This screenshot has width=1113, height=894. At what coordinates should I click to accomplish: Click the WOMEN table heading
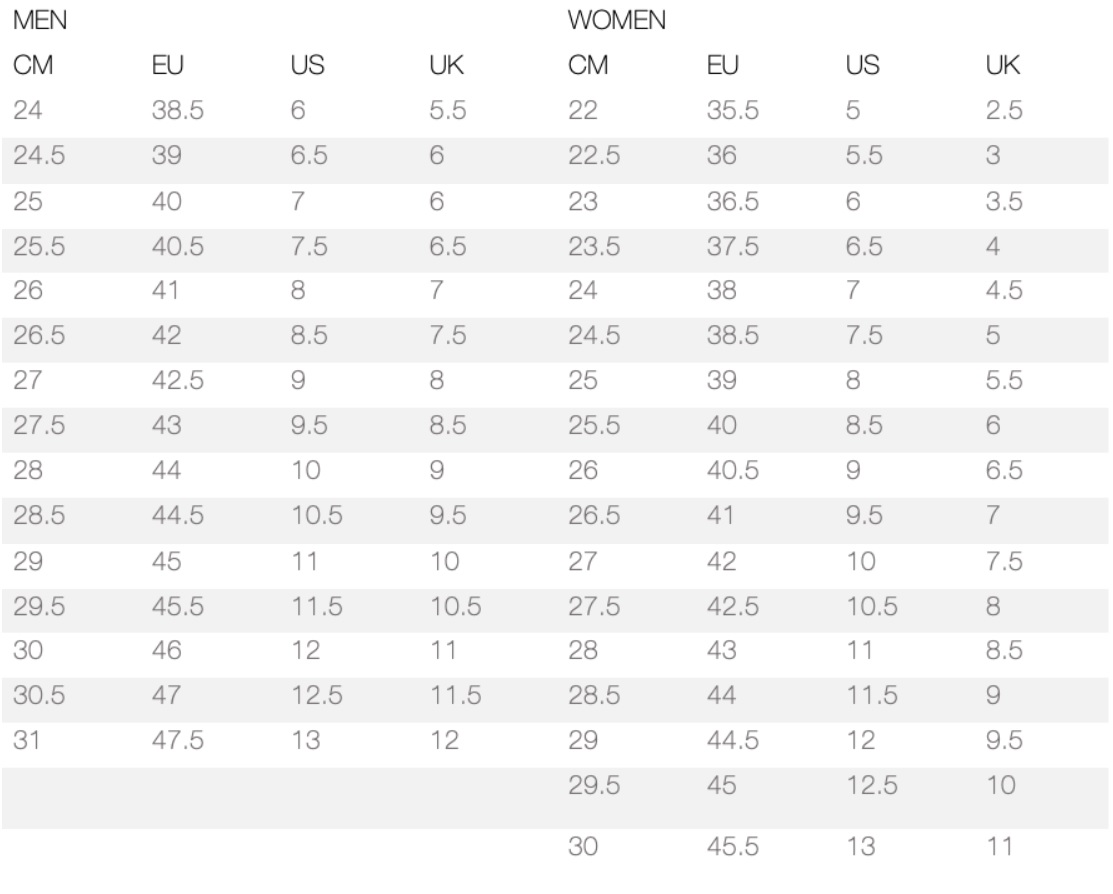[616, 20]
